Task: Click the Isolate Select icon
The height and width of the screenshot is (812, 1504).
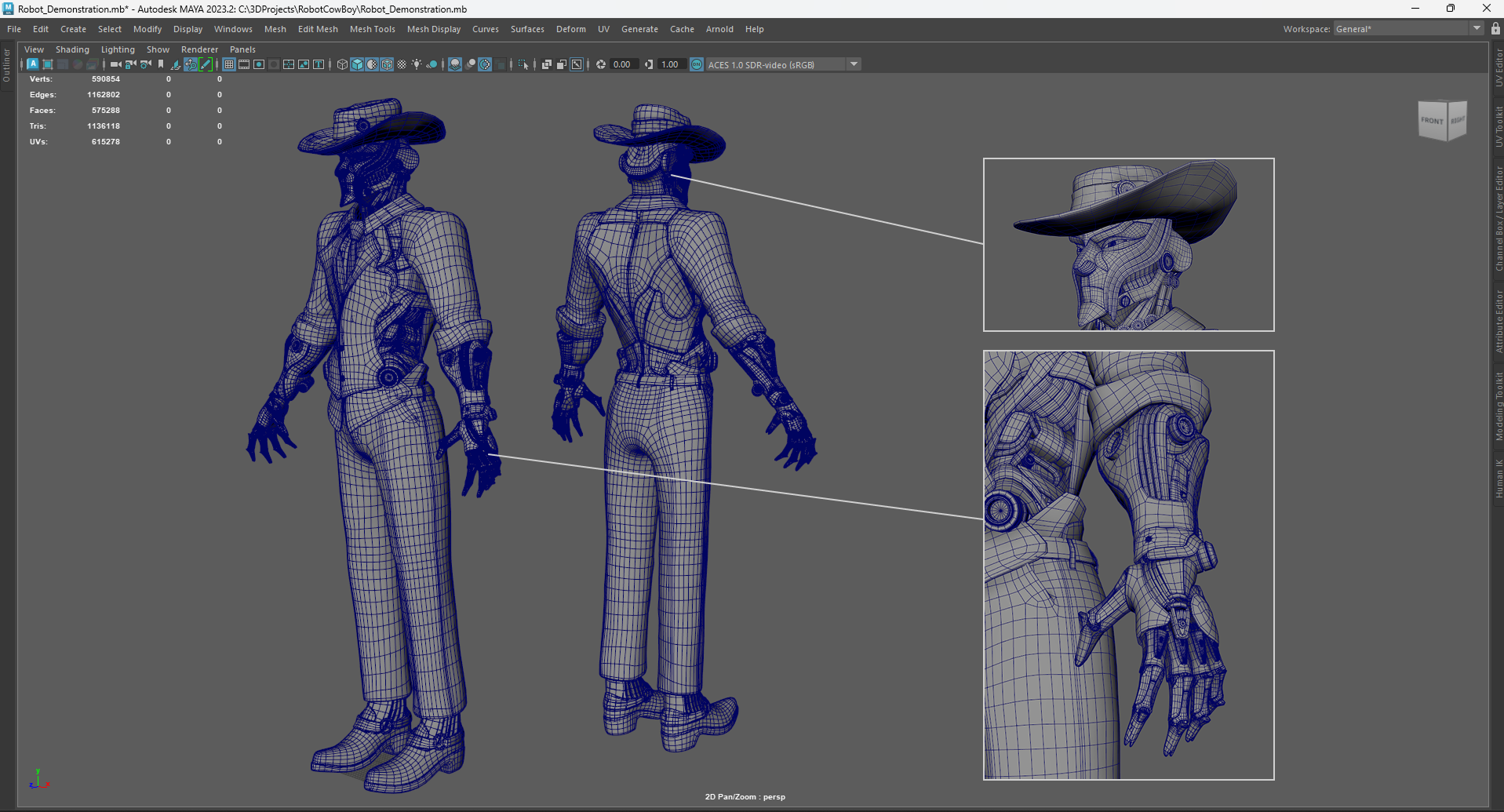Action: 523,64
